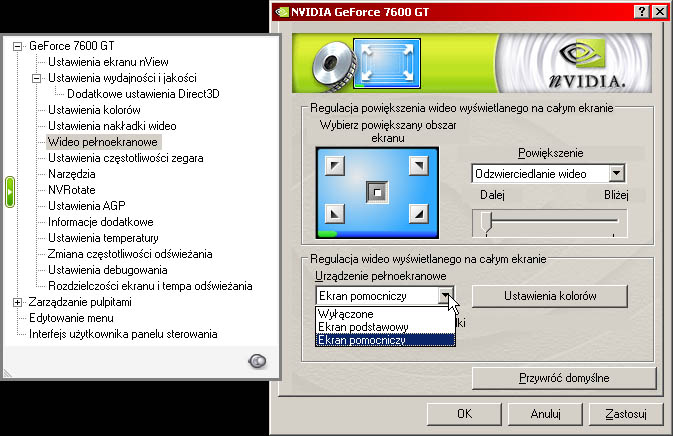Viewport: 673px width, 436px height.
Task: Select GeForce 7600 GT root label
Action: click(72, 46)
